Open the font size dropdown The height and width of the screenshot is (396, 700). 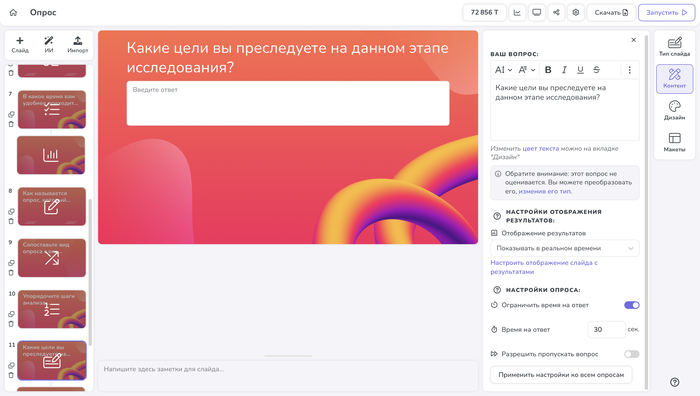point(504,70)
